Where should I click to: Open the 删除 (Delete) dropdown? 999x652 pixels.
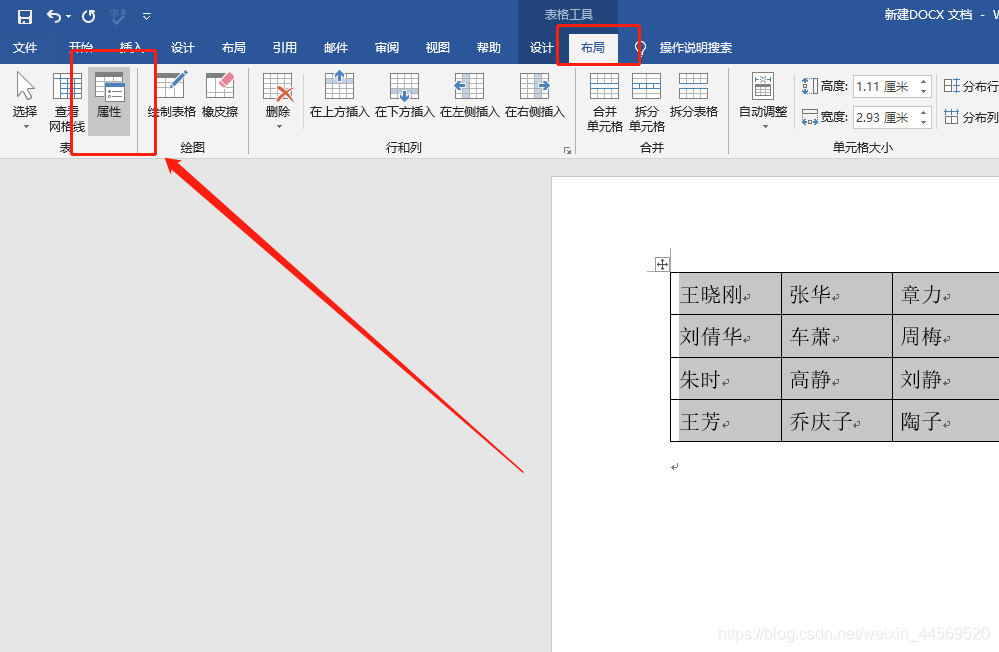(x=278, y=100)
